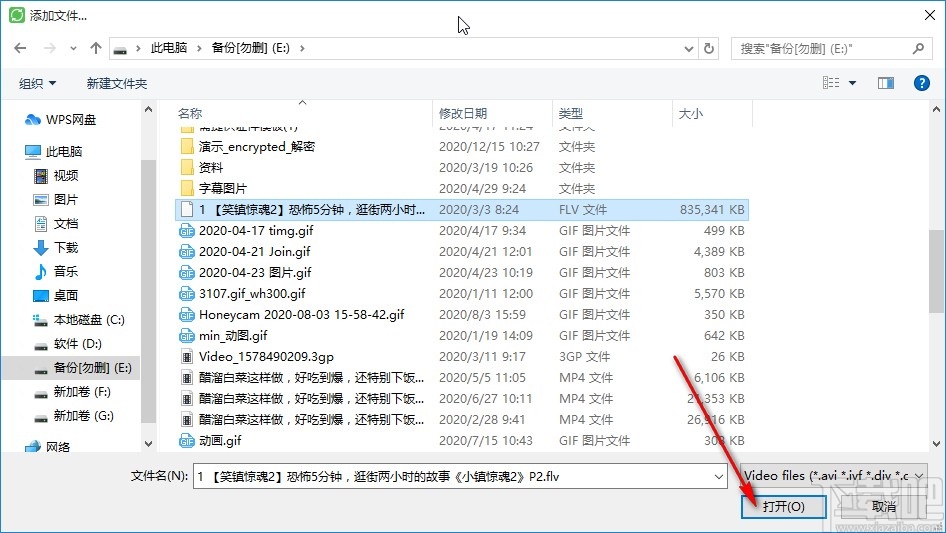This screenshot has width=946, height=533.
Task: Sort by 修改日期 column header
Action: [x=463, y=113]
